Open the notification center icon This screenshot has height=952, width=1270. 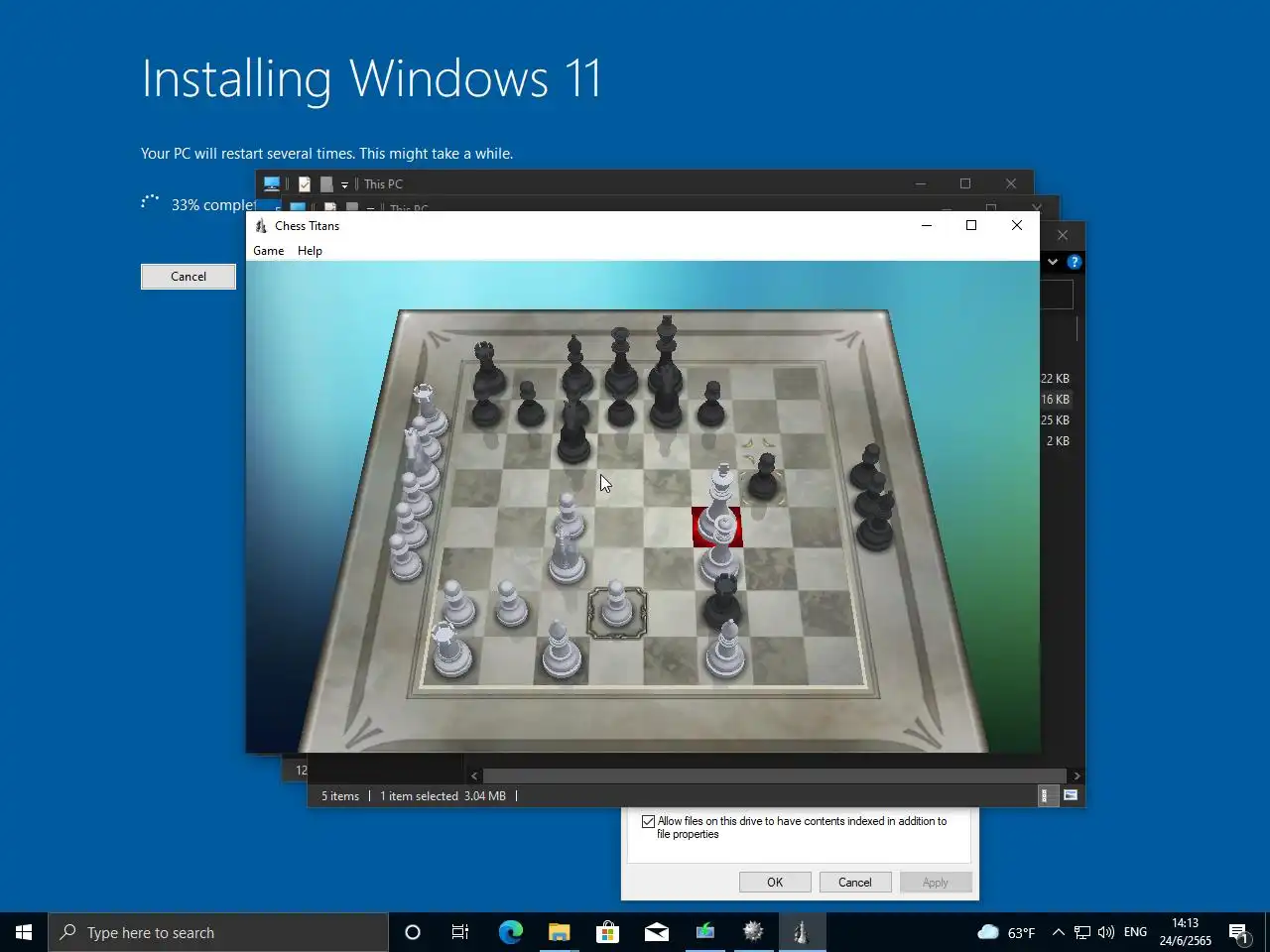[1239, 932]
